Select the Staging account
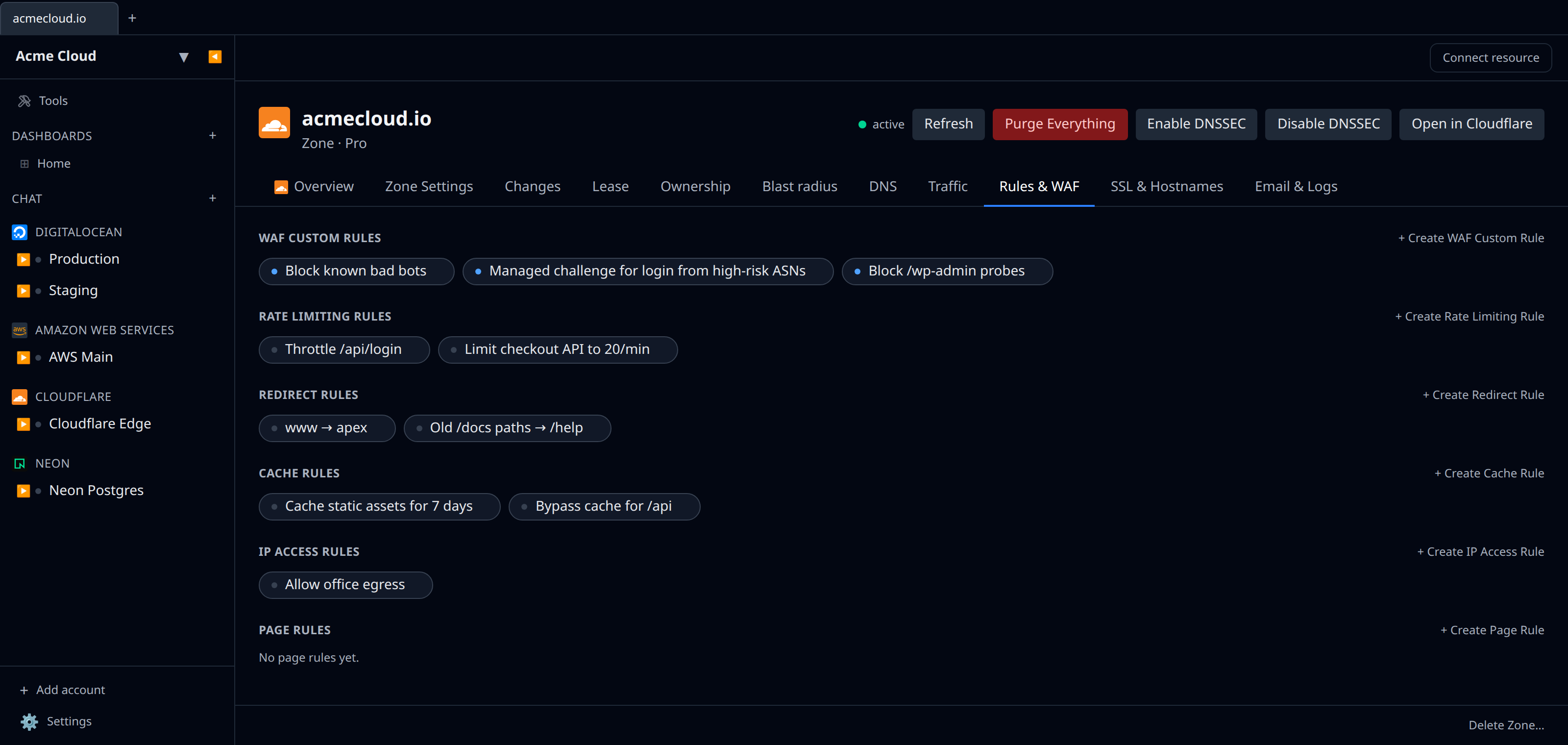The image size is (1568, 745). (x=73, y=290)
